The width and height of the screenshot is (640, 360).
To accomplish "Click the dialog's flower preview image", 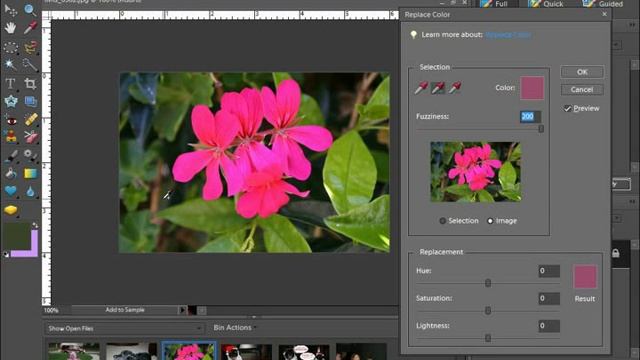I will click(x=476, y=172).
